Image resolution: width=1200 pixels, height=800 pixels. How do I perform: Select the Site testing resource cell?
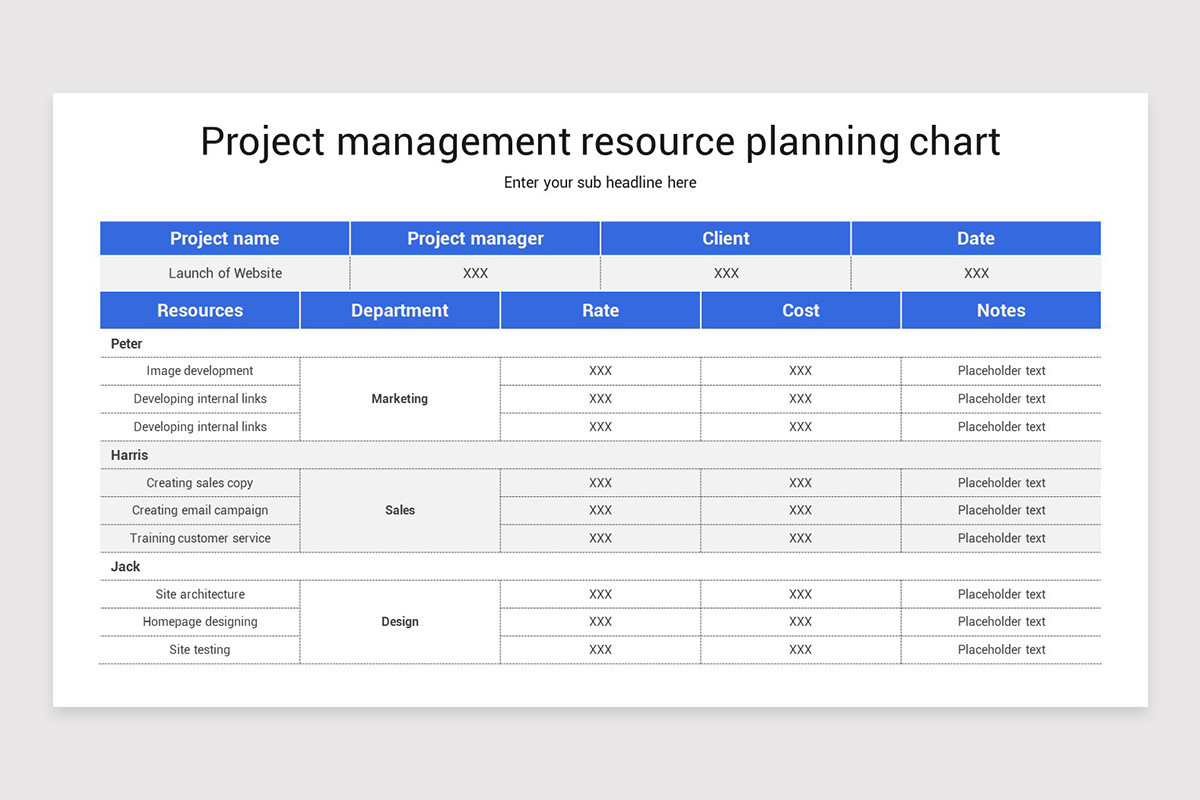coord(199,649)
